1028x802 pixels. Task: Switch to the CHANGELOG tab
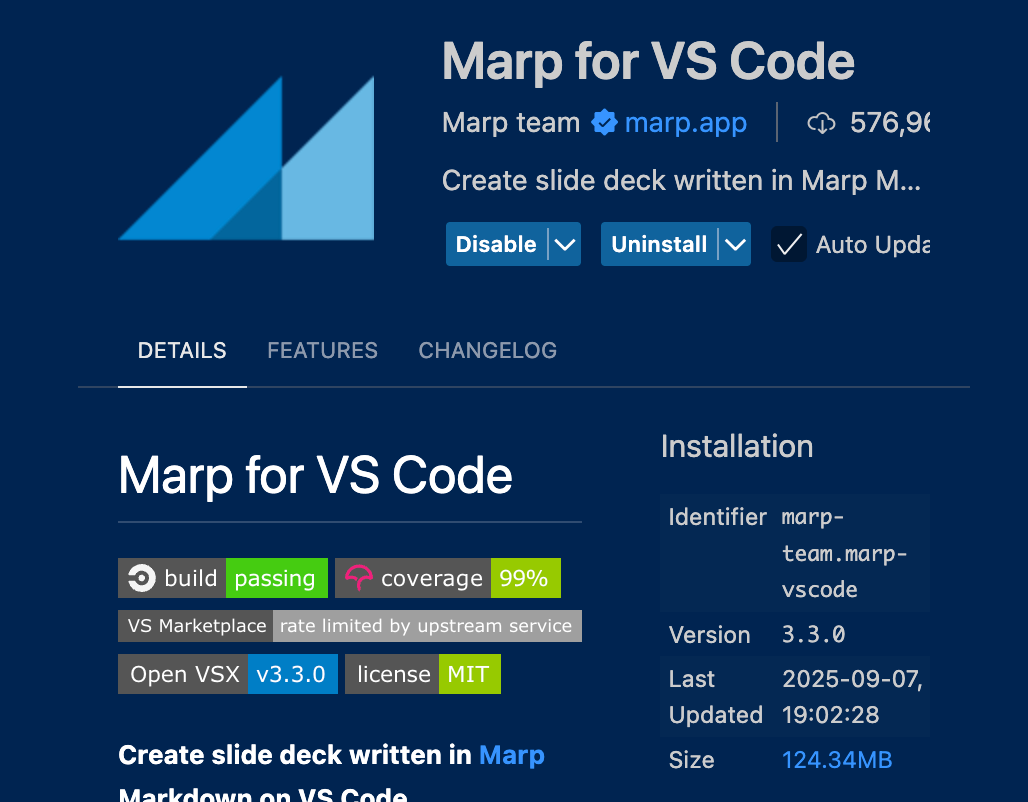coord(488,350)
